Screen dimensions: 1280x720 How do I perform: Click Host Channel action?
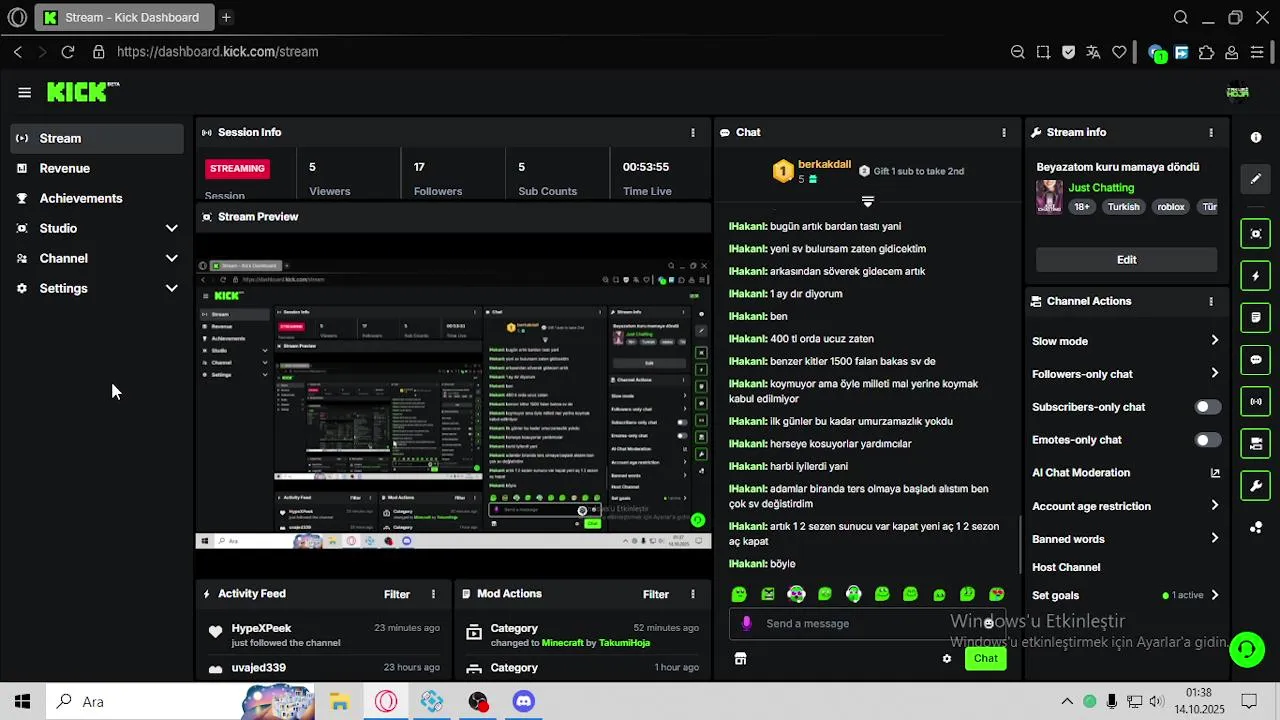point(1066,567)
